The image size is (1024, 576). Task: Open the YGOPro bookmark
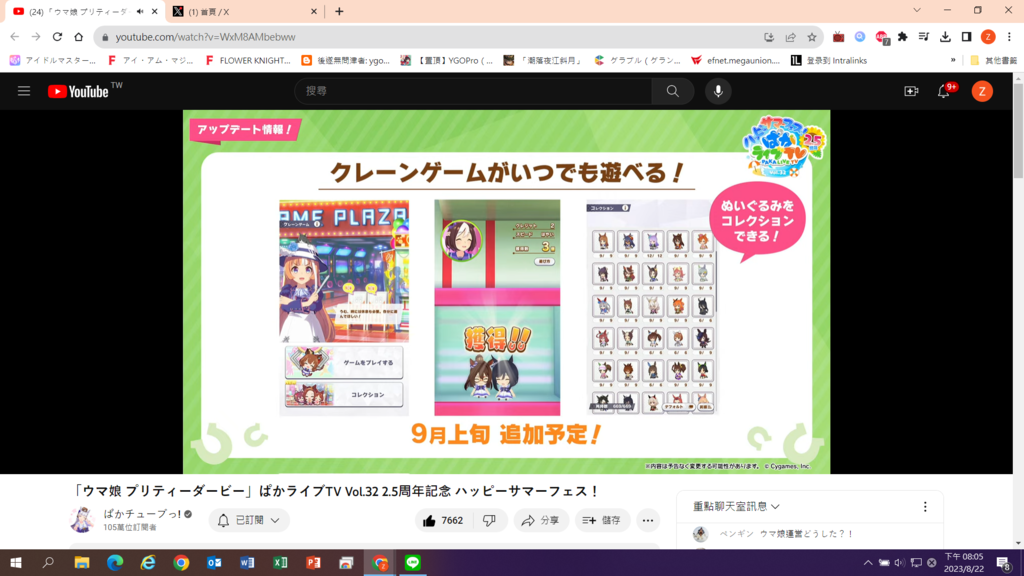click(448, 61)
